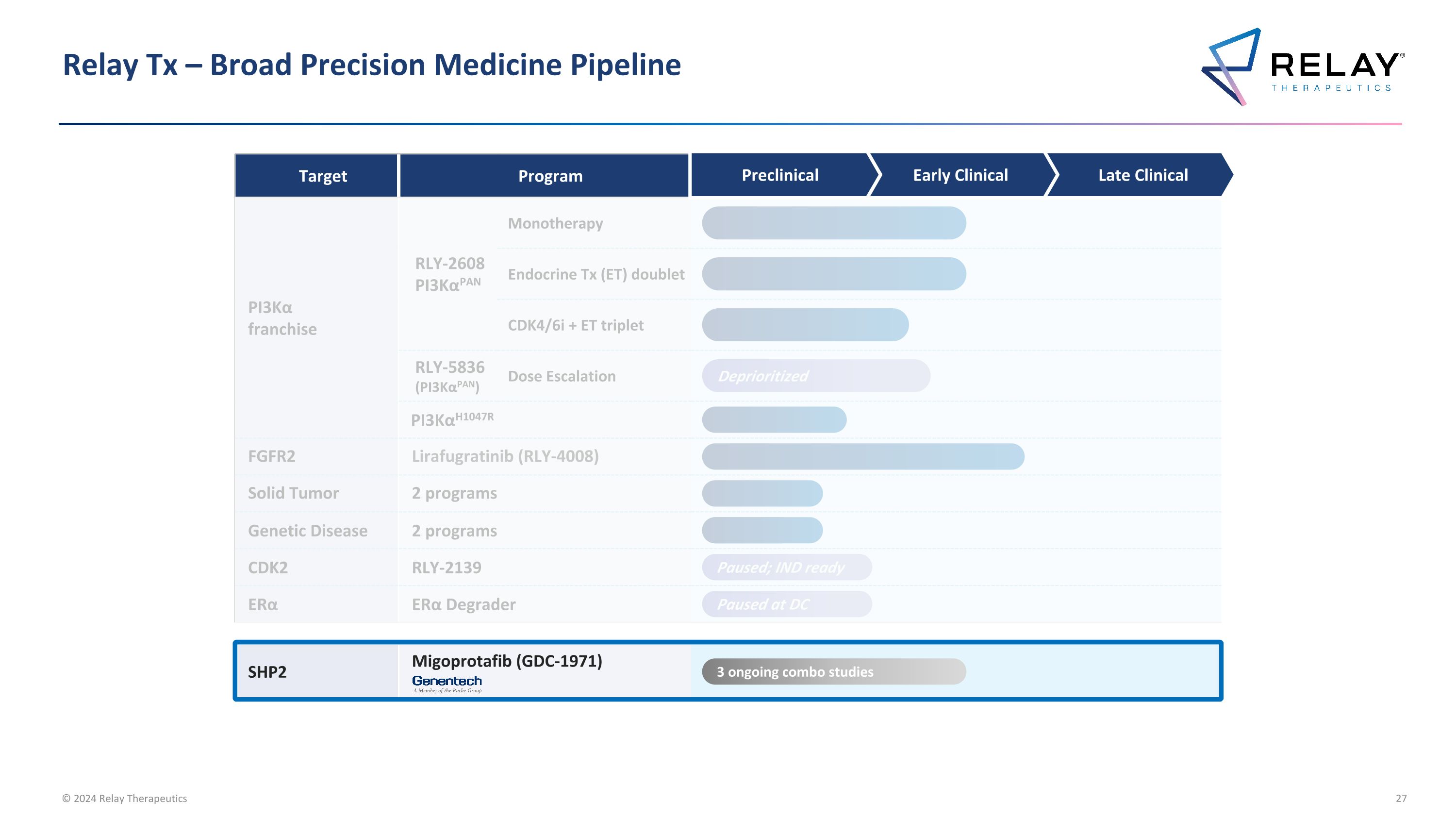Click the Lirafugratinib progress bar
The height and width of the screenshot is (819, 1456).
[862, 456]
